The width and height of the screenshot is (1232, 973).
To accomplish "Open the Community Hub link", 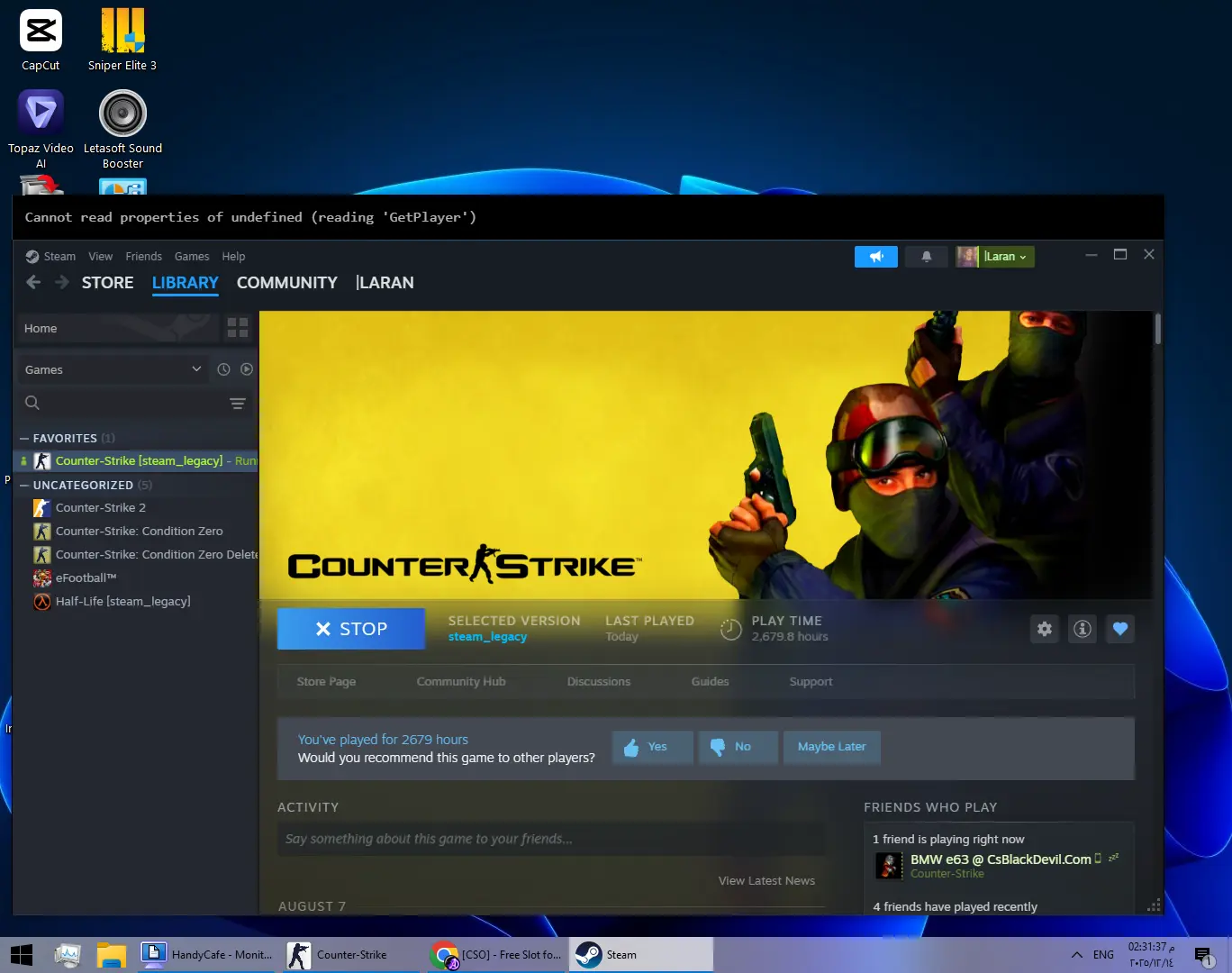I will coord(461,682).
